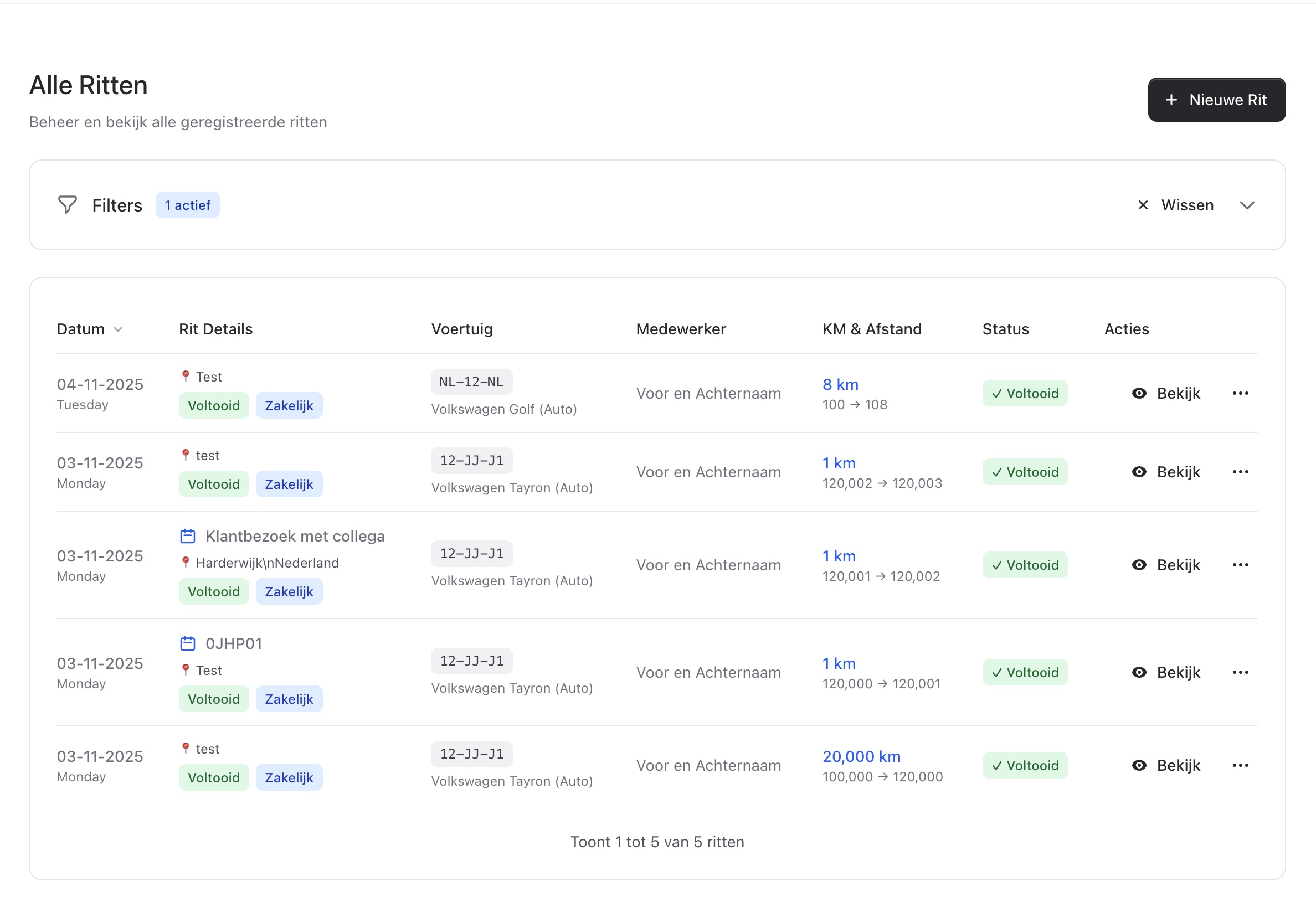Click the 04-11-2025 date cell
Image resolution: width=1316 pixels, height=897 pixels.
pos(100,393)
